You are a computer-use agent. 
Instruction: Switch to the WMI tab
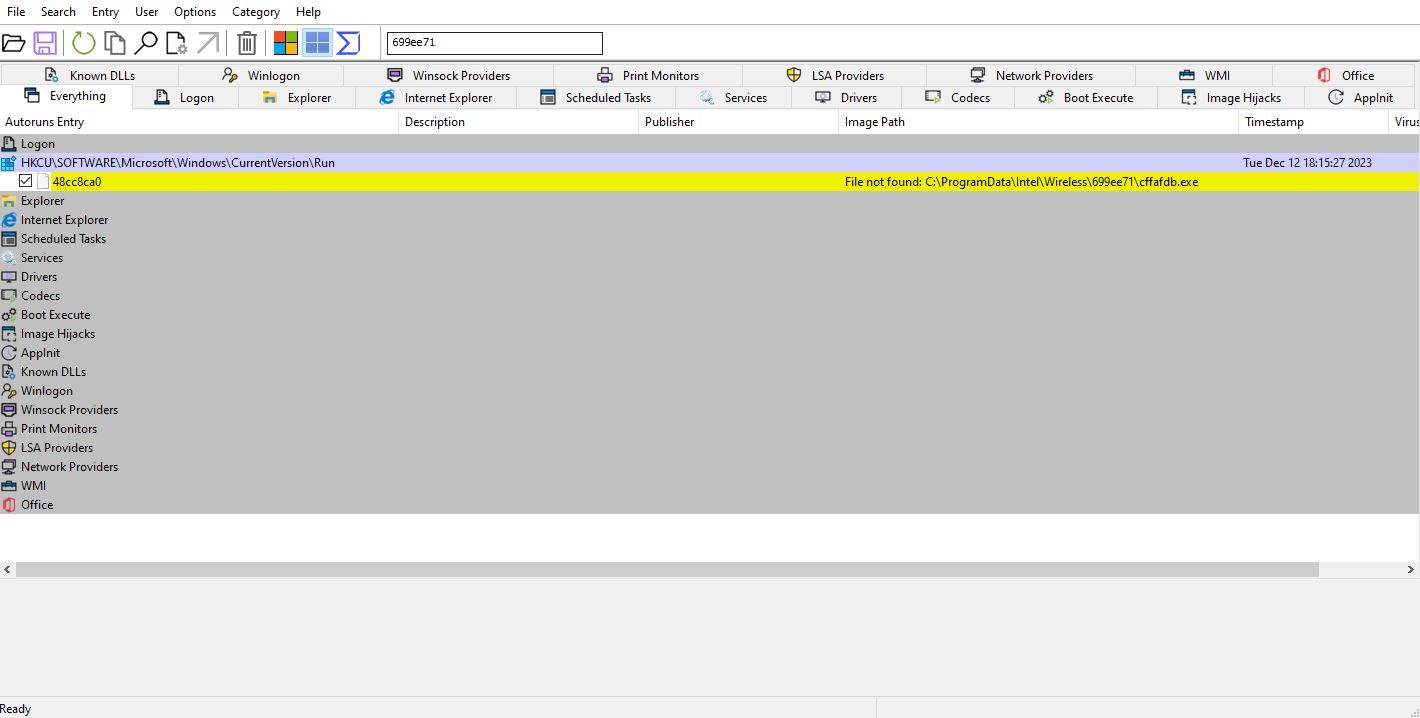pos(1204,75)
